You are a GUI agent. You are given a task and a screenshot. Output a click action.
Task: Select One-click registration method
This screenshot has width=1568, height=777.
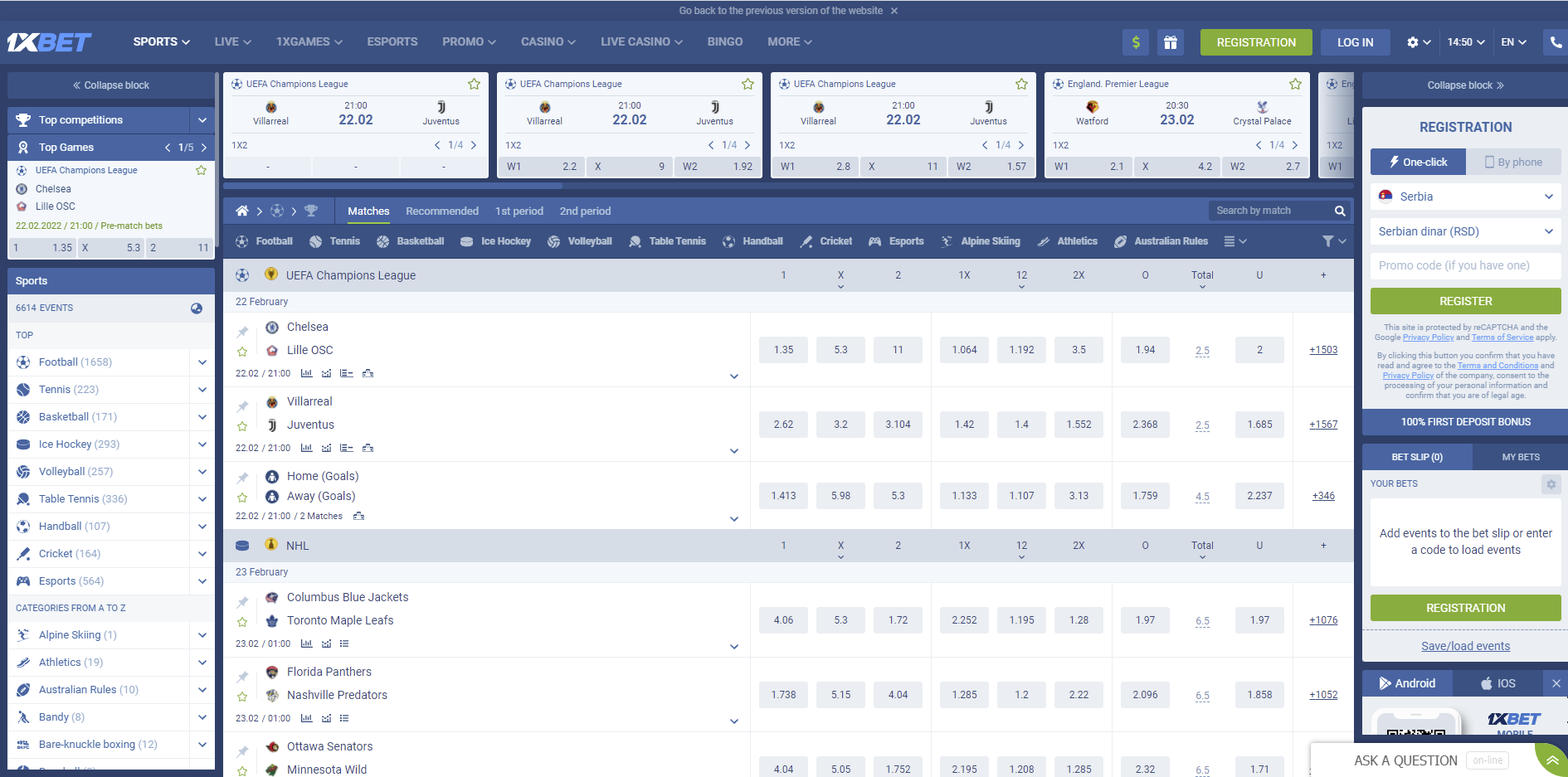tap(1418, 162)
